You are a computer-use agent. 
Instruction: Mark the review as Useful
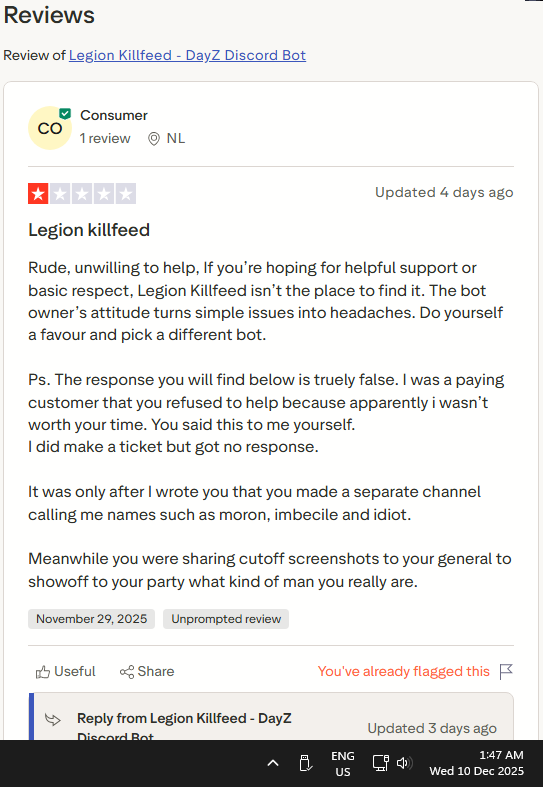[65, 672]
